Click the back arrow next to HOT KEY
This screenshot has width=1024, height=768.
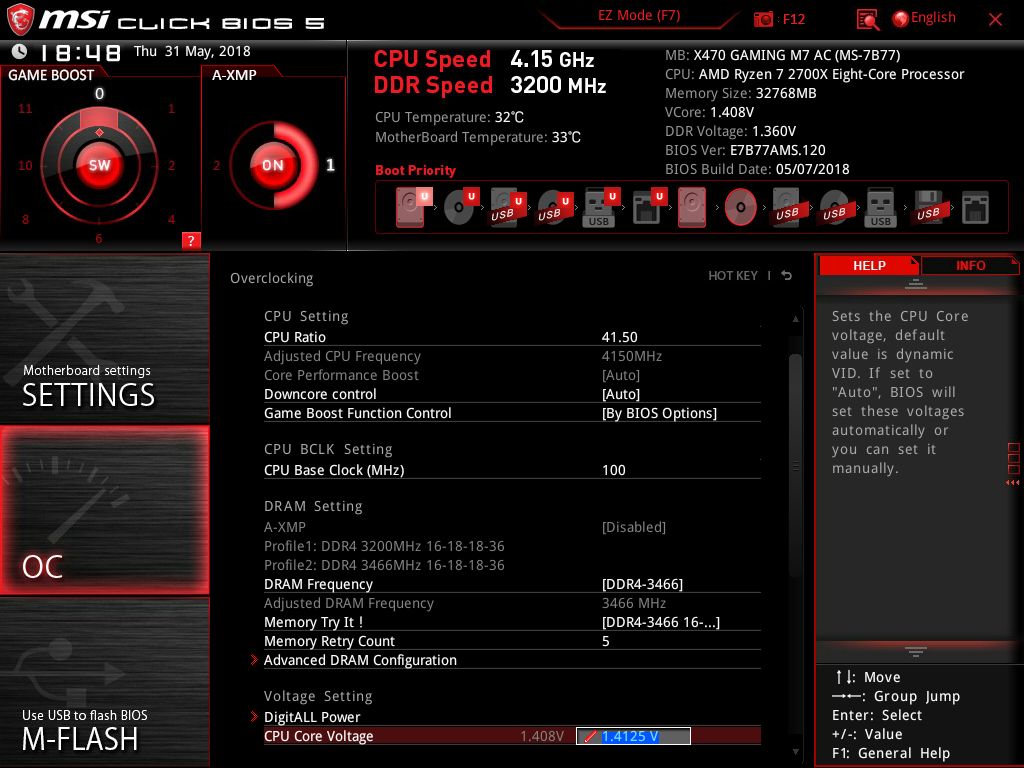tap(787, 276)
